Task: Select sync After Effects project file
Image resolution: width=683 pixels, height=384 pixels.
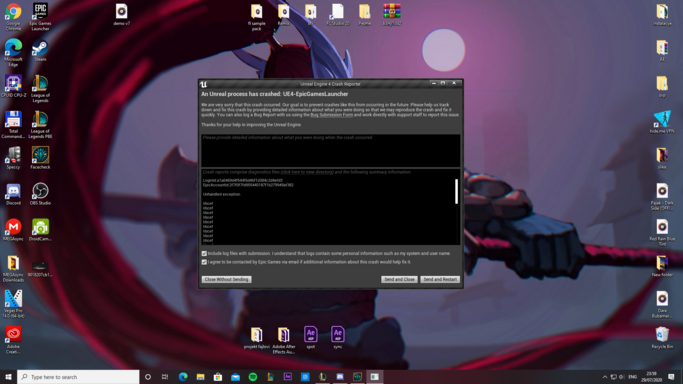Action: click(x=338, y=337)
